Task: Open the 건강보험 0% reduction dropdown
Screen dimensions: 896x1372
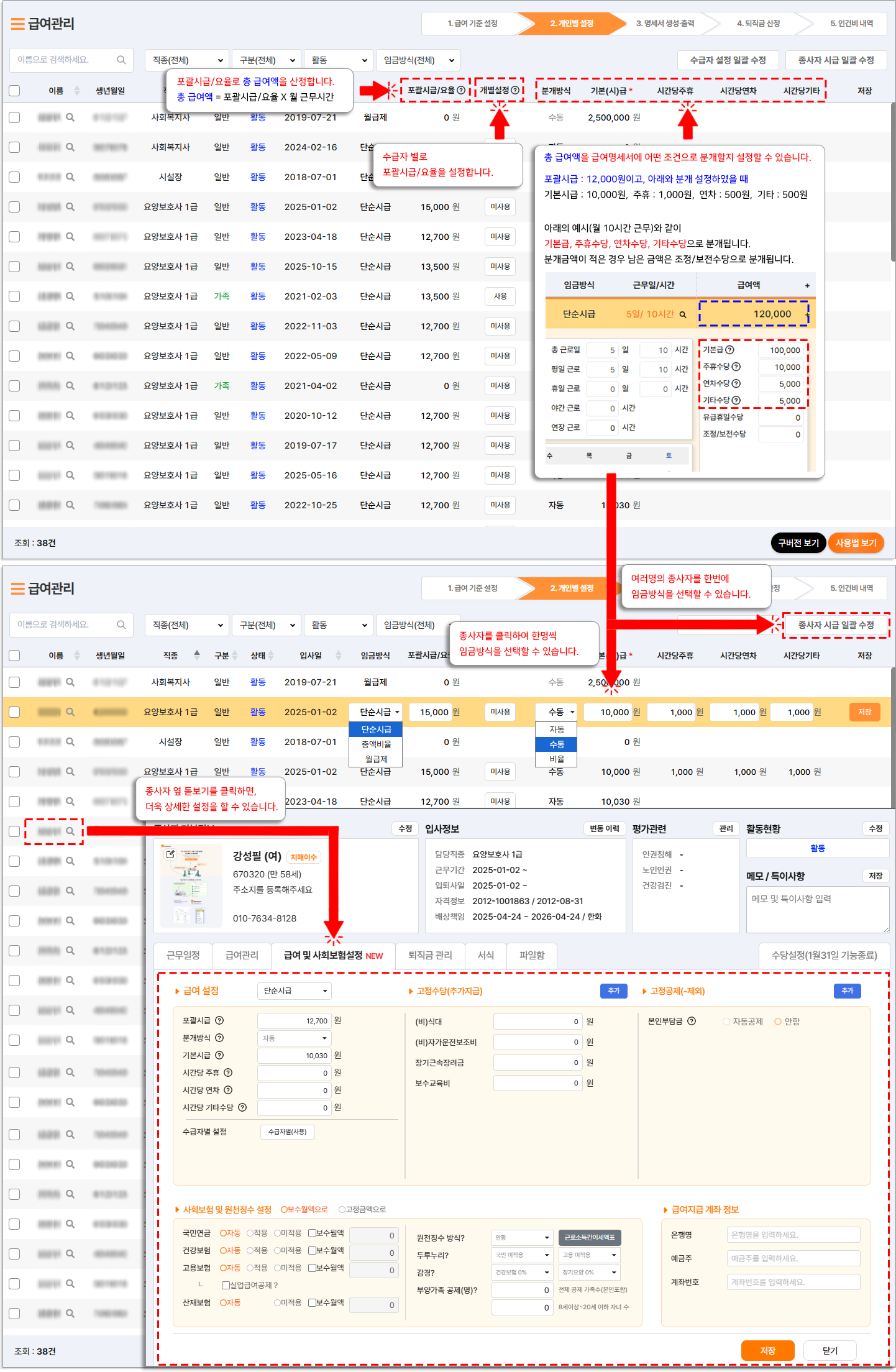Action: pos(522,1272)
